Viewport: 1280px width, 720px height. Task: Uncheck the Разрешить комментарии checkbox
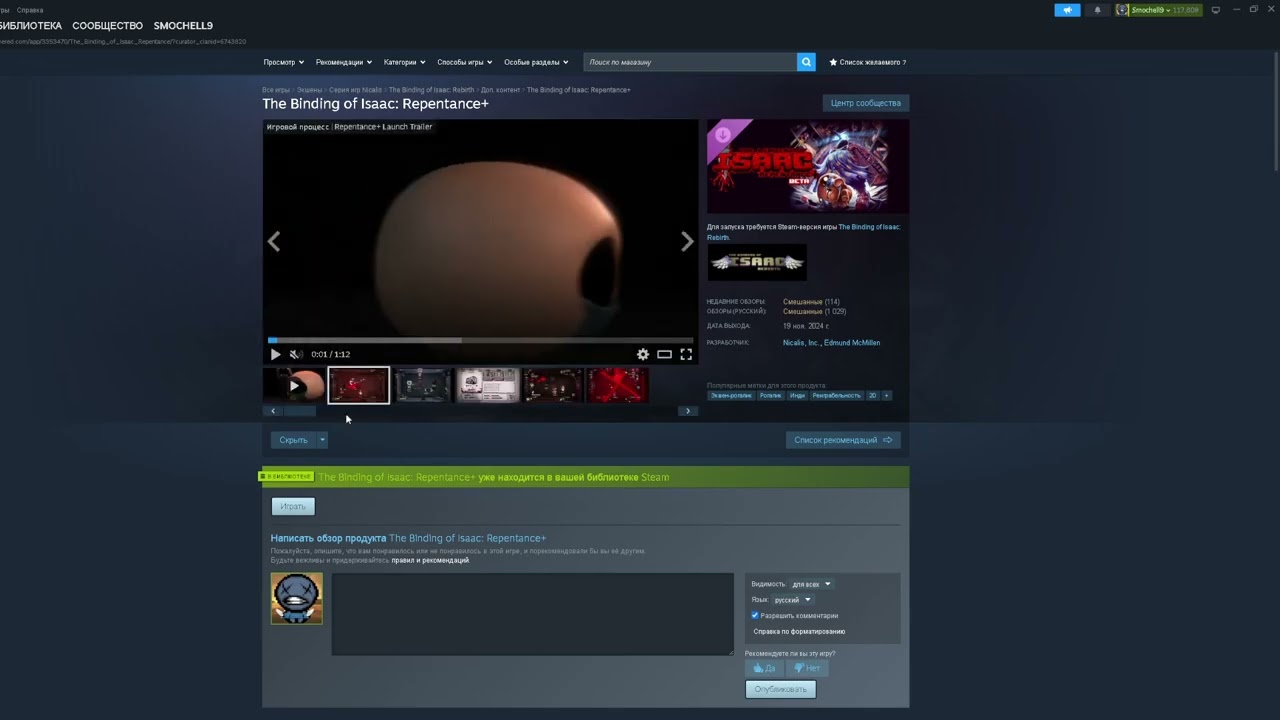[755, 615]
